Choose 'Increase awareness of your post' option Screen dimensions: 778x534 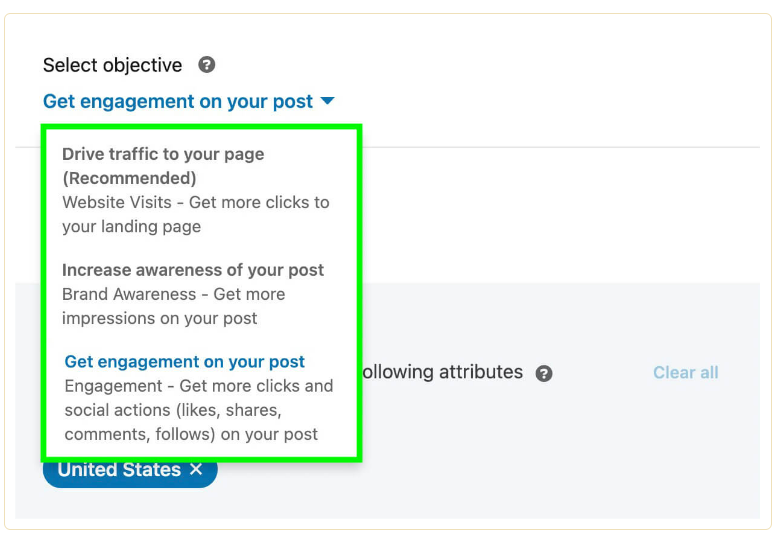pos(193,270)
